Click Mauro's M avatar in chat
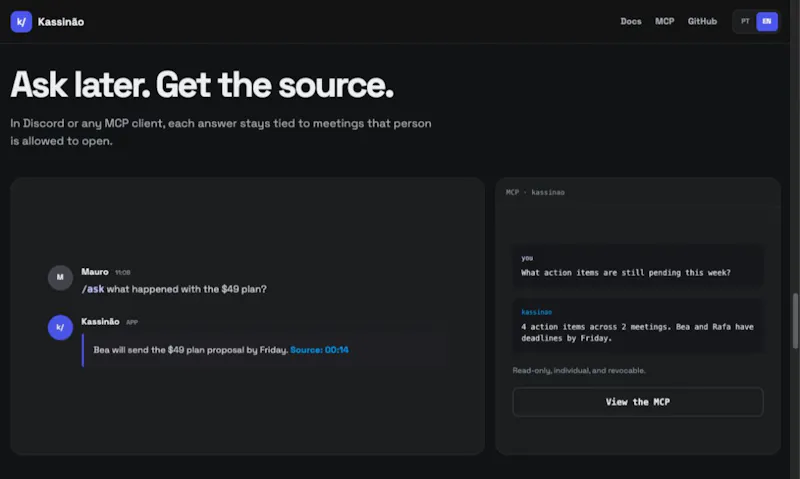Screen dimensions: 800x479 tap(60, 278)
